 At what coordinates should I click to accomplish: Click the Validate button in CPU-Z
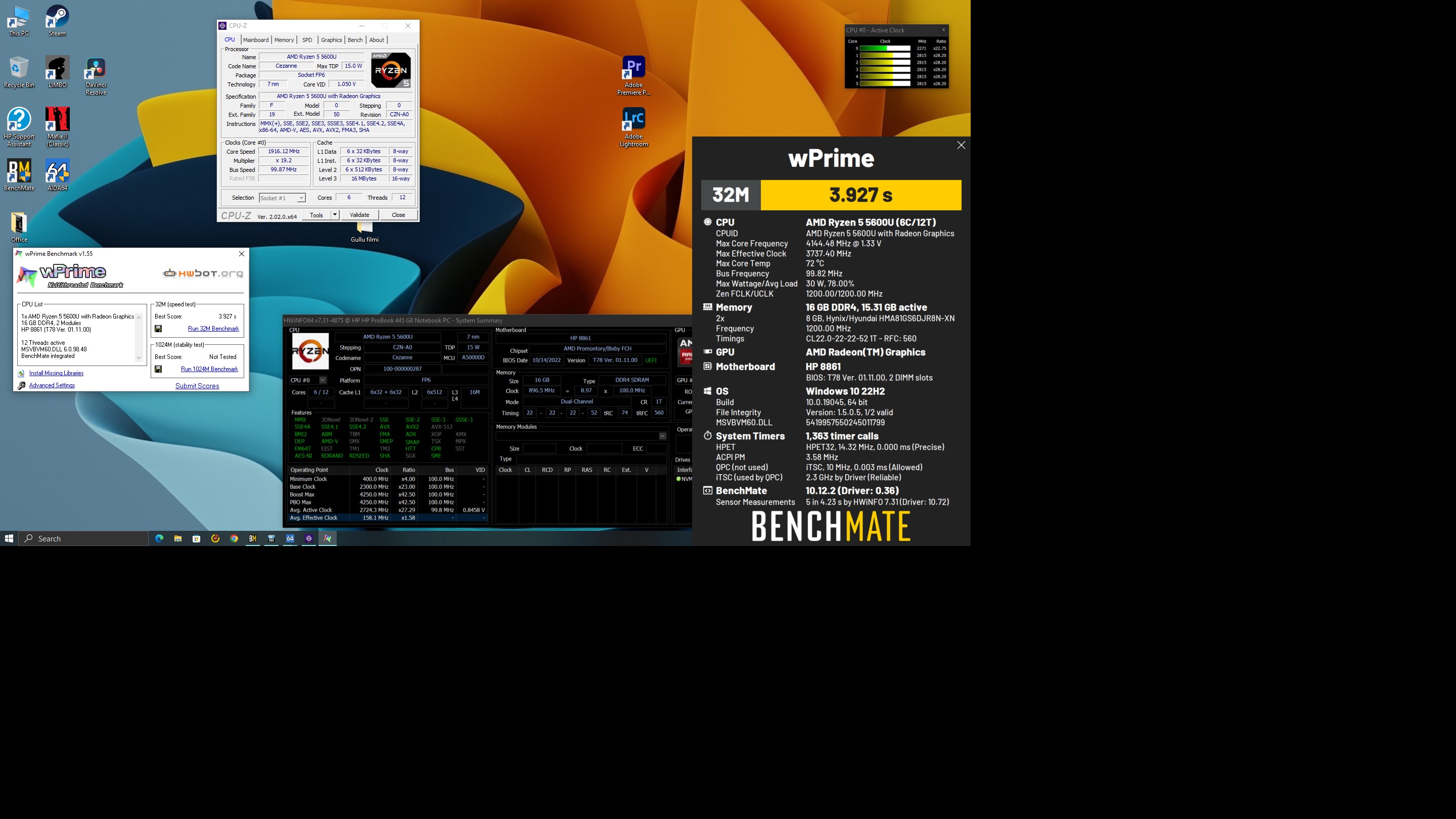pyautogui.click(x=359, y=215)
